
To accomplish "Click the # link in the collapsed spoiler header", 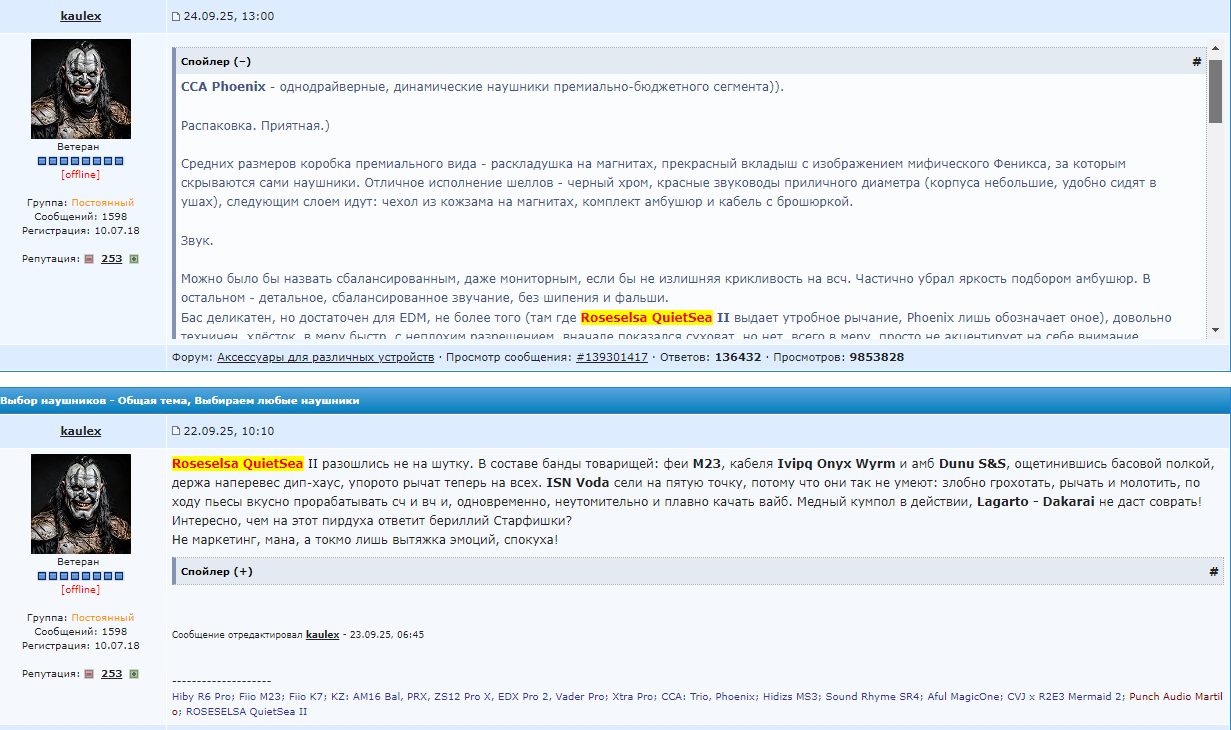I will tap(1214, 572).
